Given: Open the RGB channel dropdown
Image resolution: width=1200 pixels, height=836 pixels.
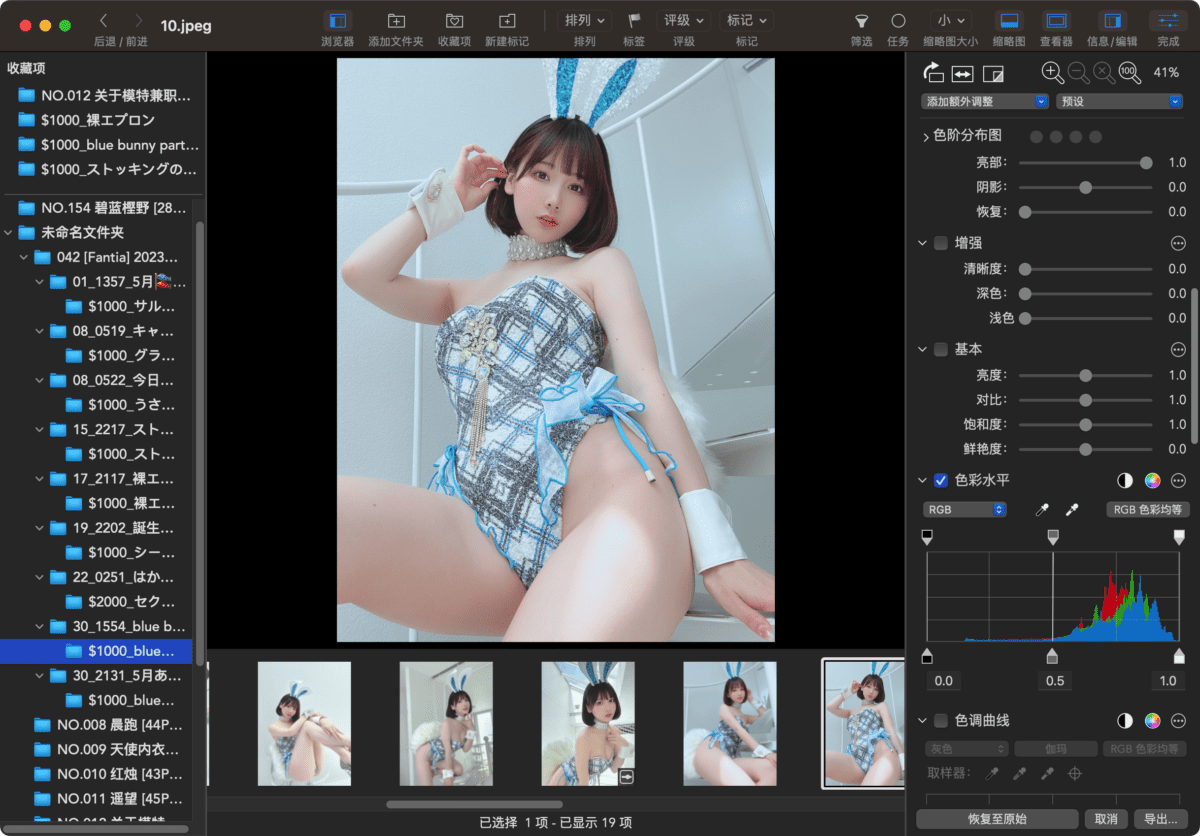Looking at the screenshot, I should 965,510.
